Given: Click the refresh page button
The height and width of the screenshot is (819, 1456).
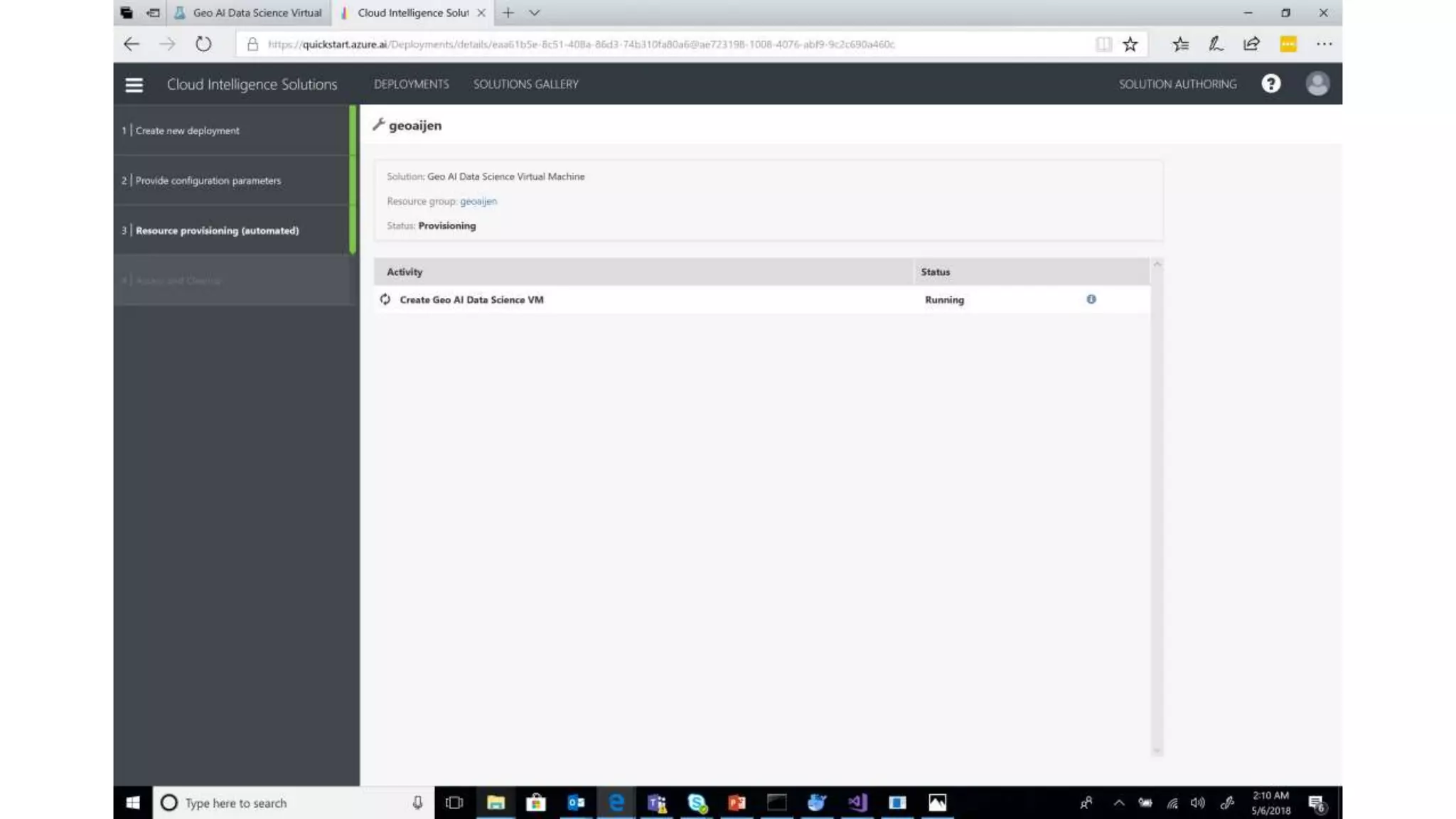Looking at the screenshot, I should point(203,44).
